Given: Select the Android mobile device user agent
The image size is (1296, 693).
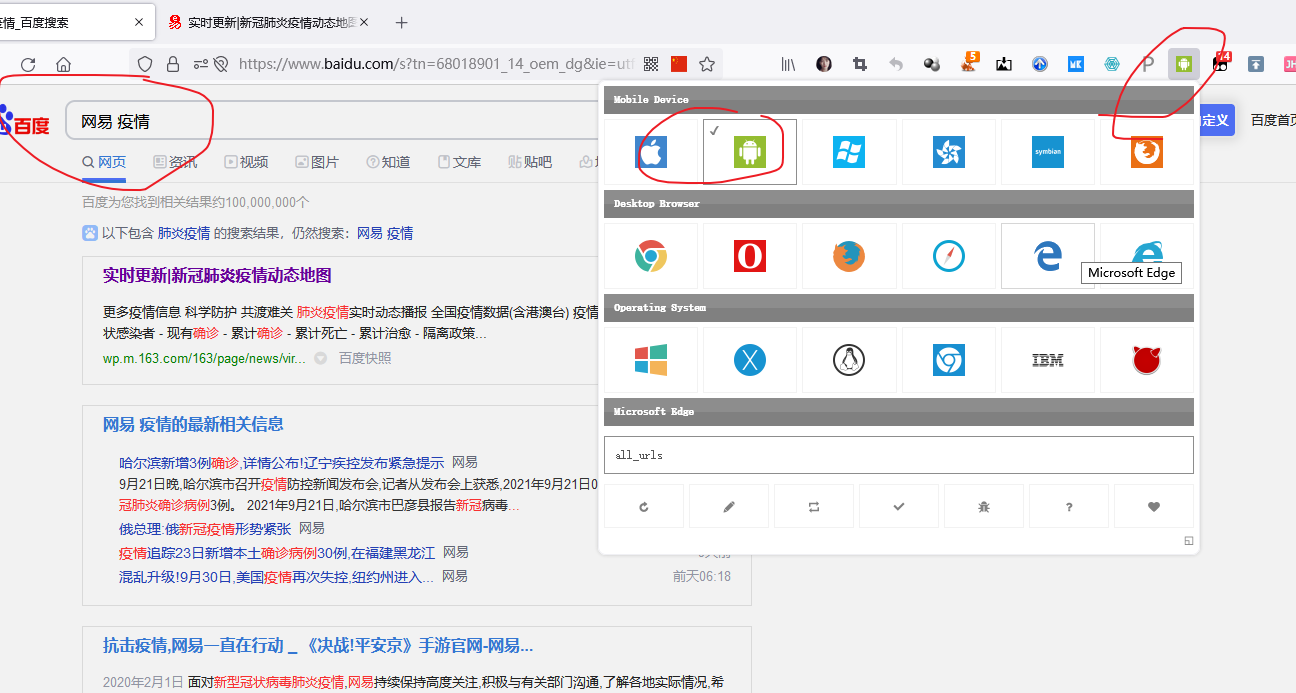Looking at the screenshot, I should (750, 152).
